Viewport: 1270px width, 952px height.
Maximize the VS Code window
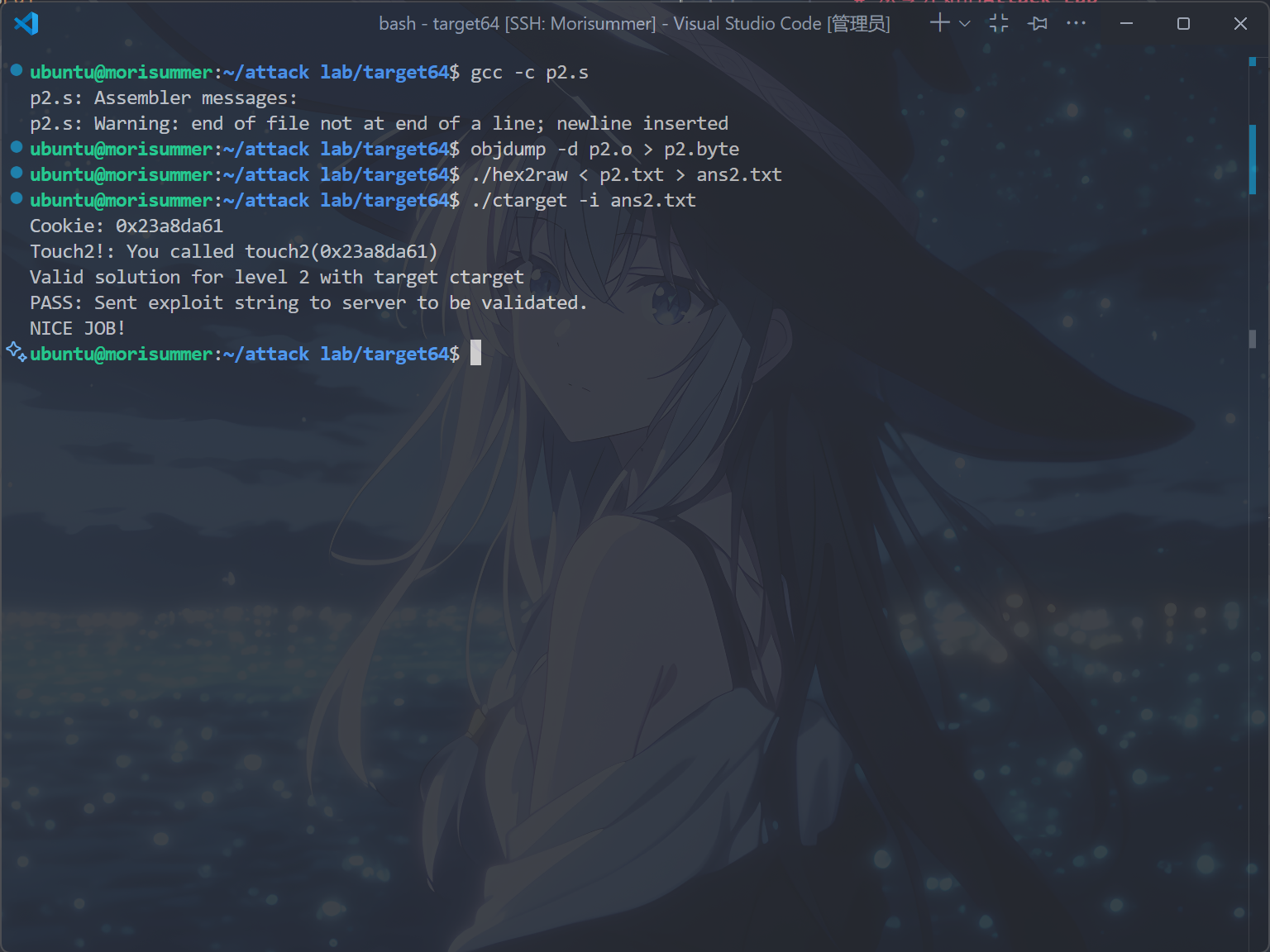point(1183,23)
